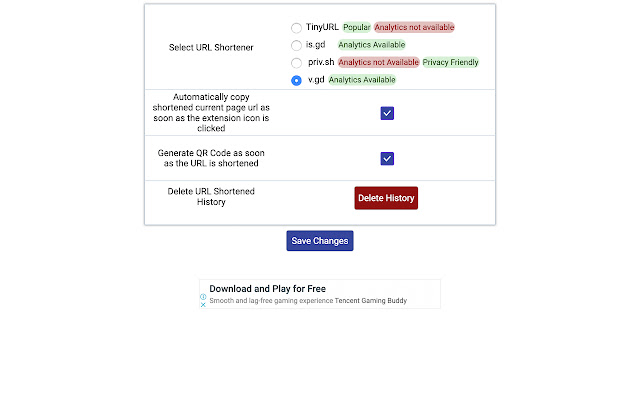Open the "Download and Play for Free" ad
This screenshot has height=400, width=640.
(x=267, y=288)
